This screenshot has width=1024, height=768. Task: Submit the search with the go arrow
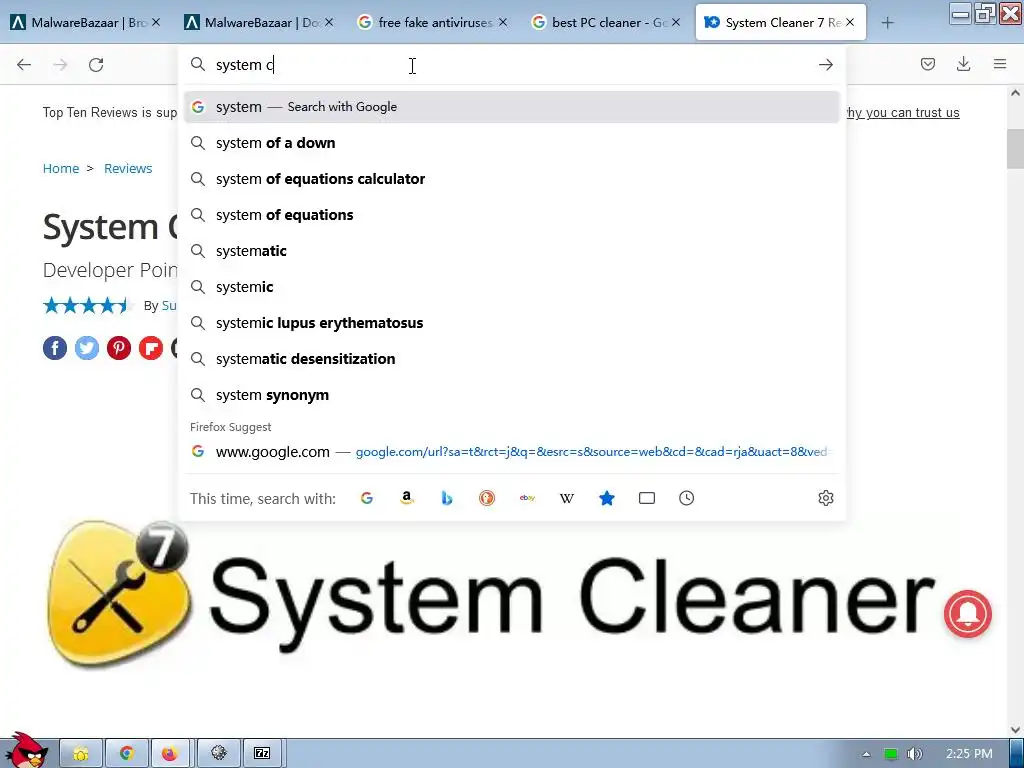click(825, 65)
